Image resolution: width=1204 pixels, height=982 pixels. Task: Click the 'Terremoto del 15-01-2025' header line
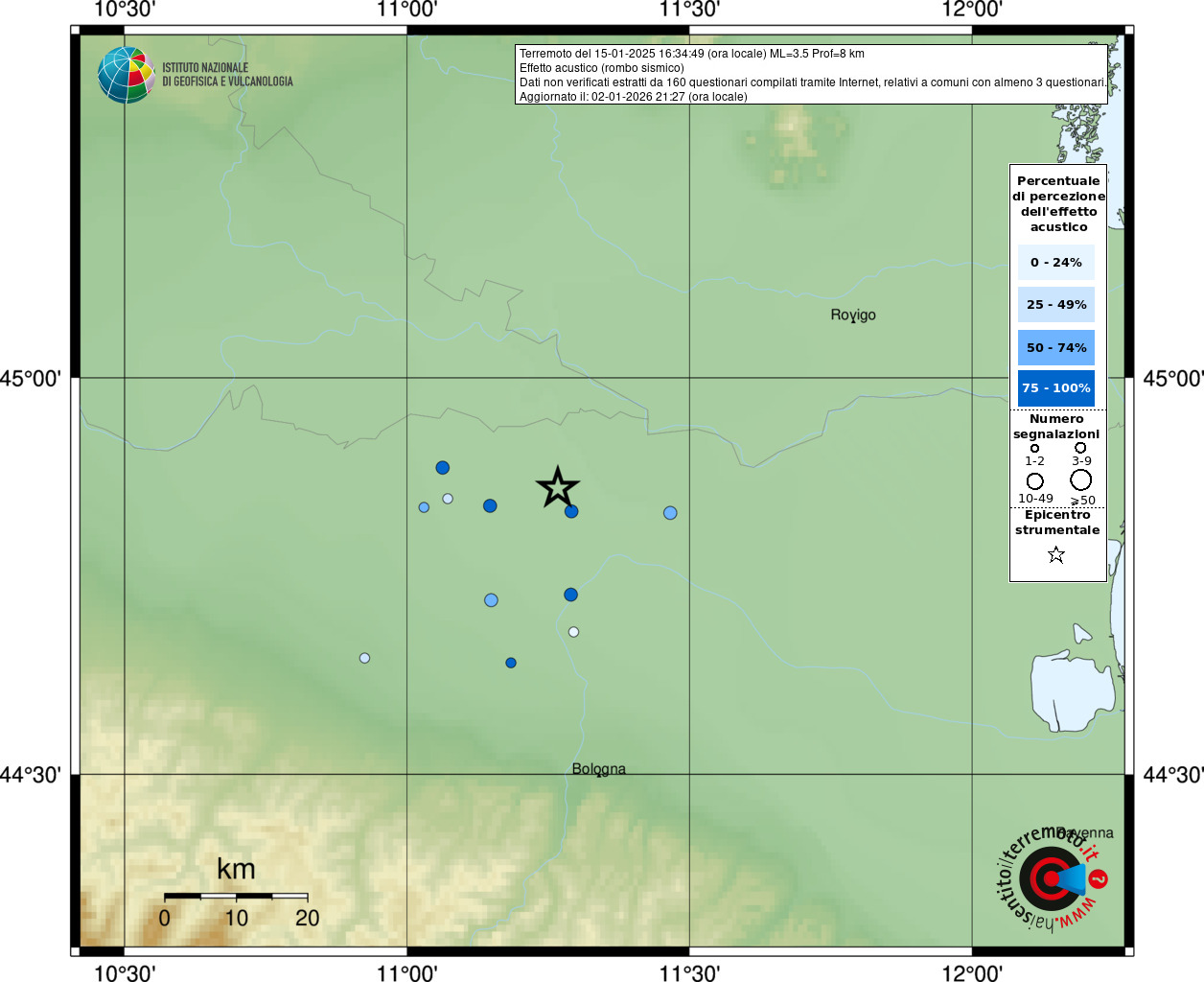(692, 54)
